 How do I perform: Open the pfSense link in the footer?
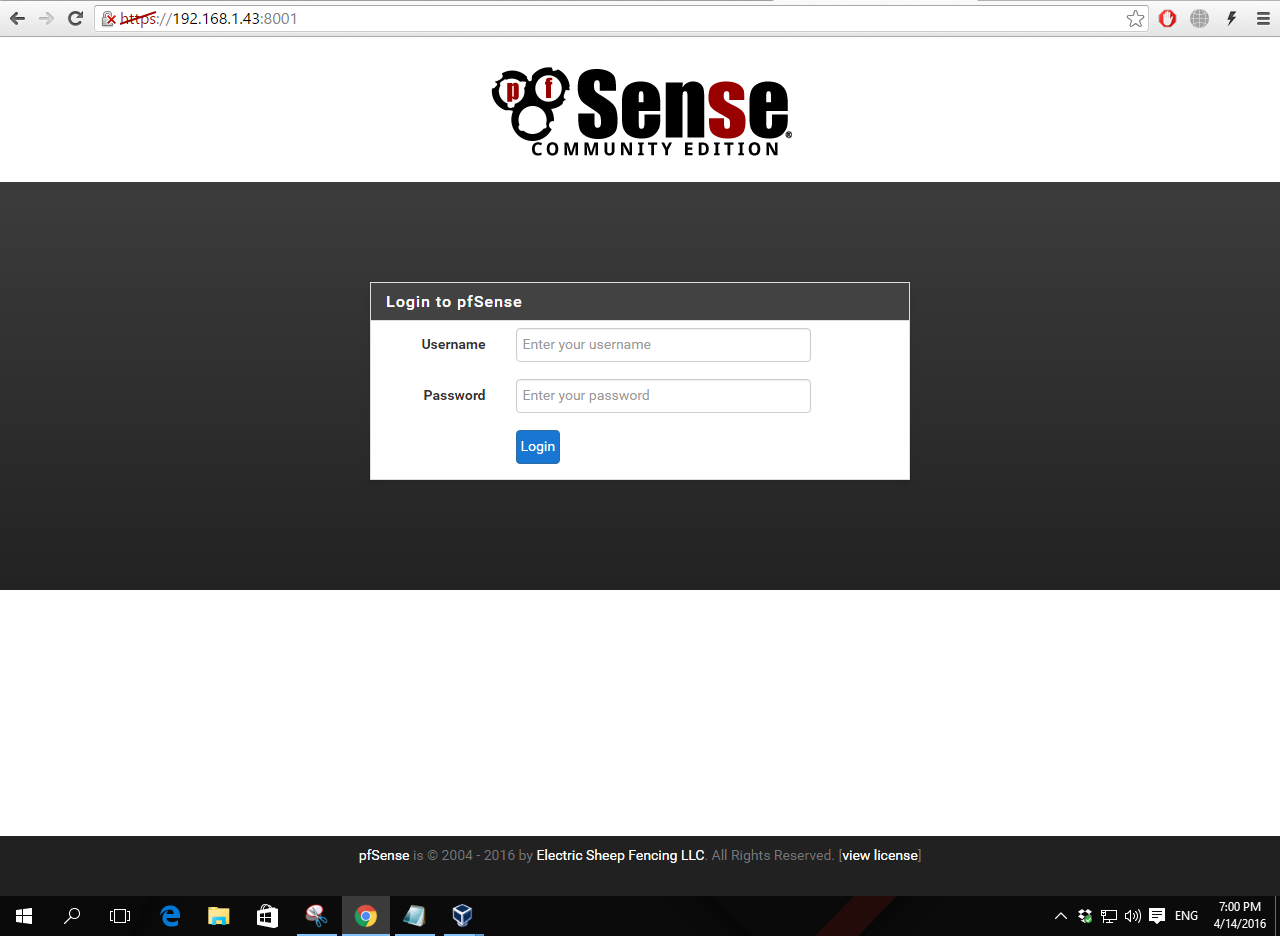(x=384, y=856)
